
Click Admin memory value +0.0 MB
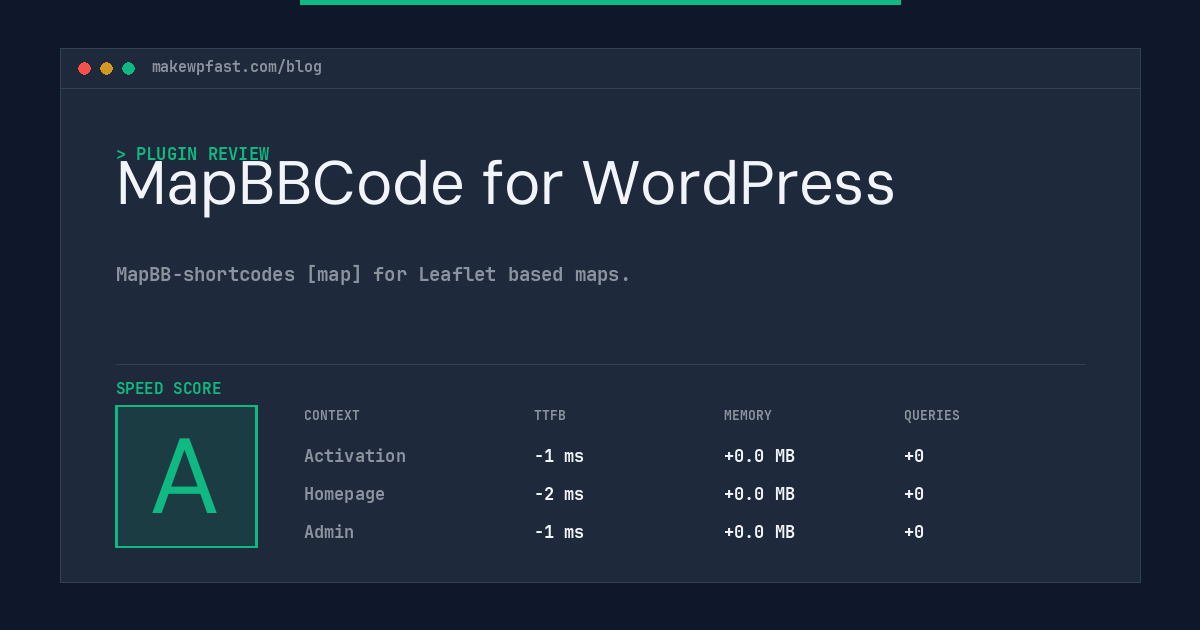tap(759, 532)
